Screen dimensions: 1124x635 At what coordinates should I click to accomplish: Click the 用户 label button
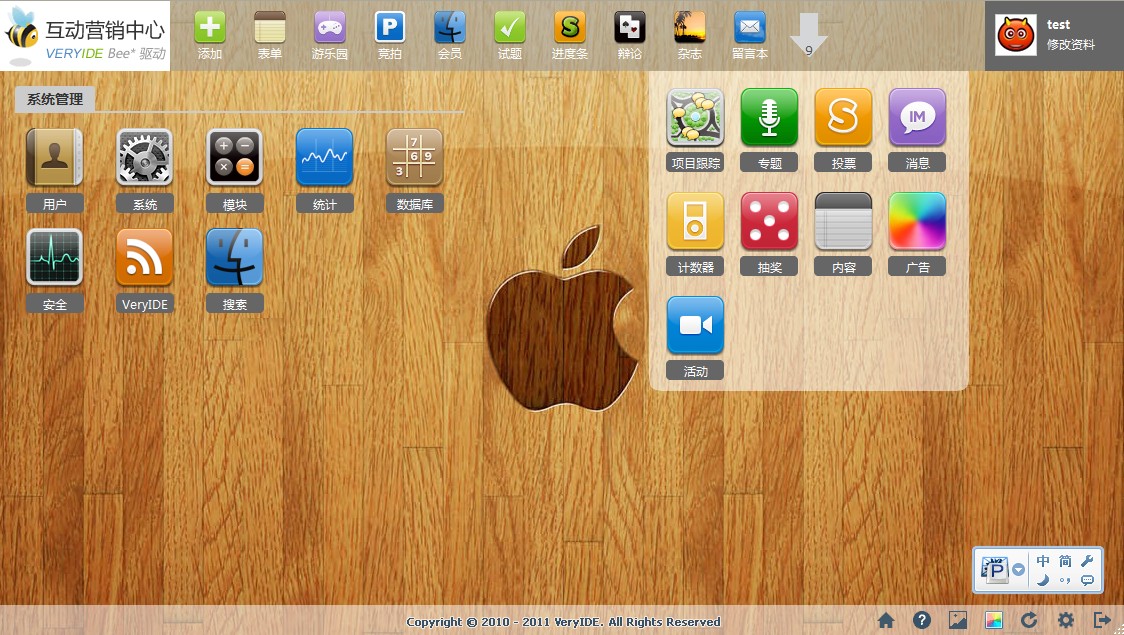pos(54,204)
